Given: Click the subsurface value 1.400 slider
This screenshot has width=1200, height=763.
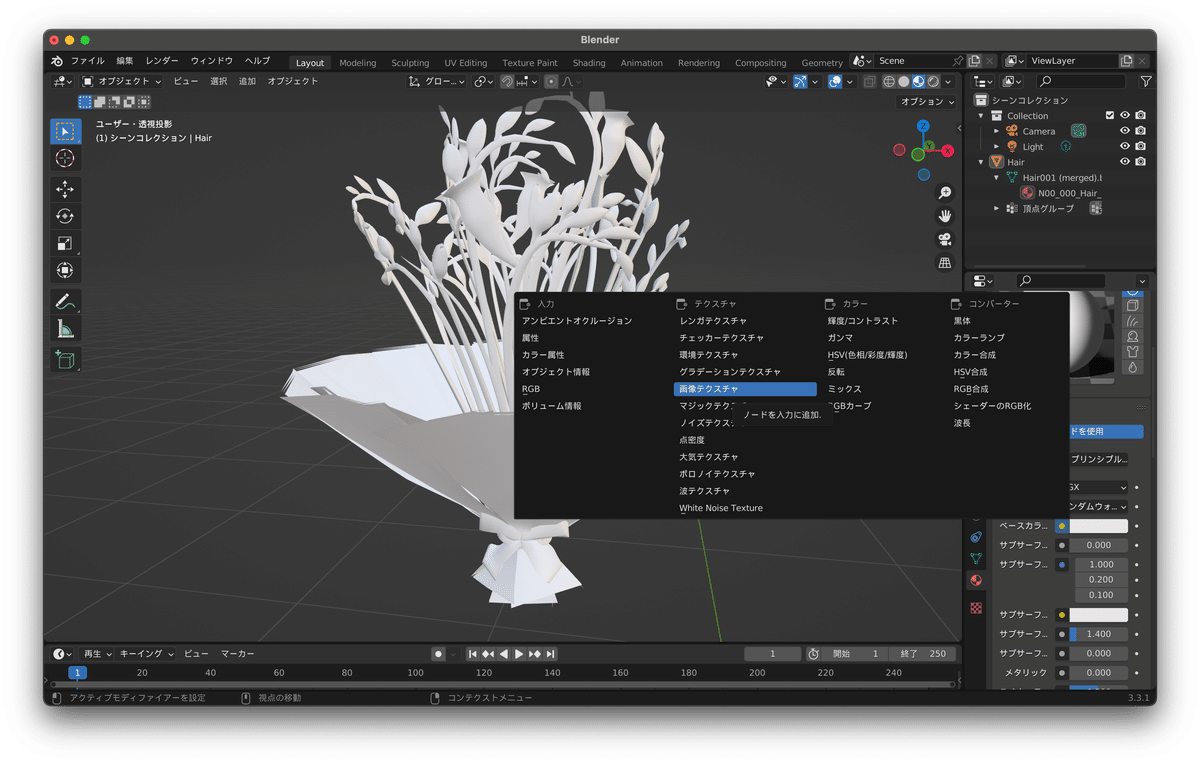Looking at the screenshot, I should [1098, 634].
